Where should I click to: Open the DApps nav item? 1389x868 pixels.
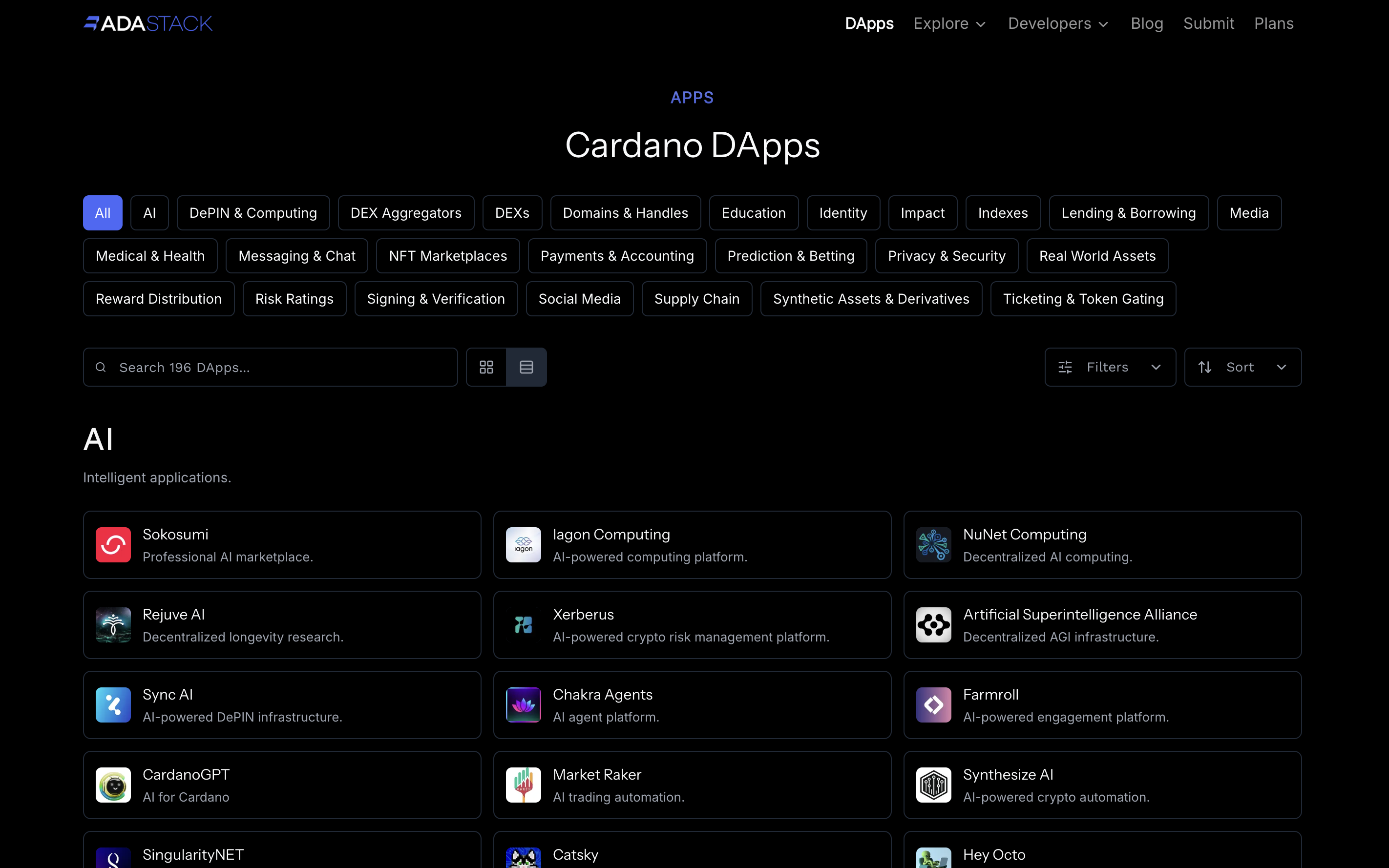(869, 23)
